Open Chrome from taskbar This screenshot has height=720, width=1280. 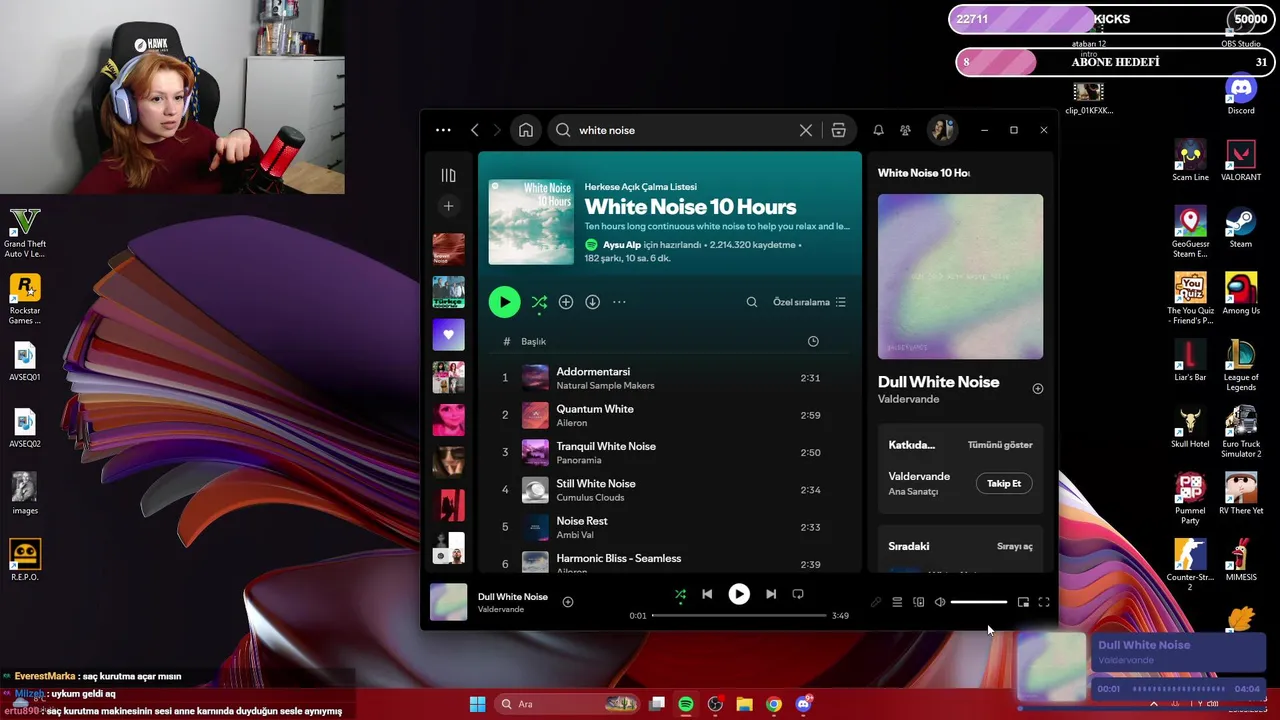[x=774, y=704]
